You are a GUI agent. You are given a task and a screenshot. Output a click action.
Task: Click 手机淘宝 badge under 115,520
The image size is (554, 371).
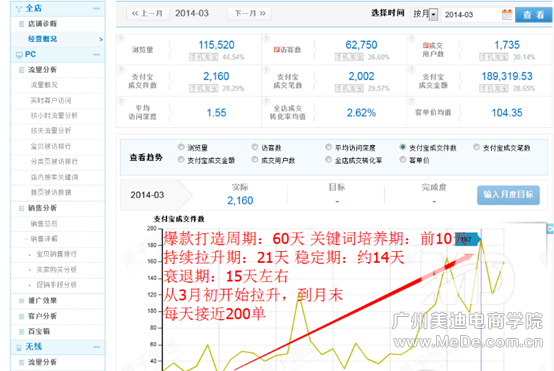pyautogui.click(x=204, y=57)
